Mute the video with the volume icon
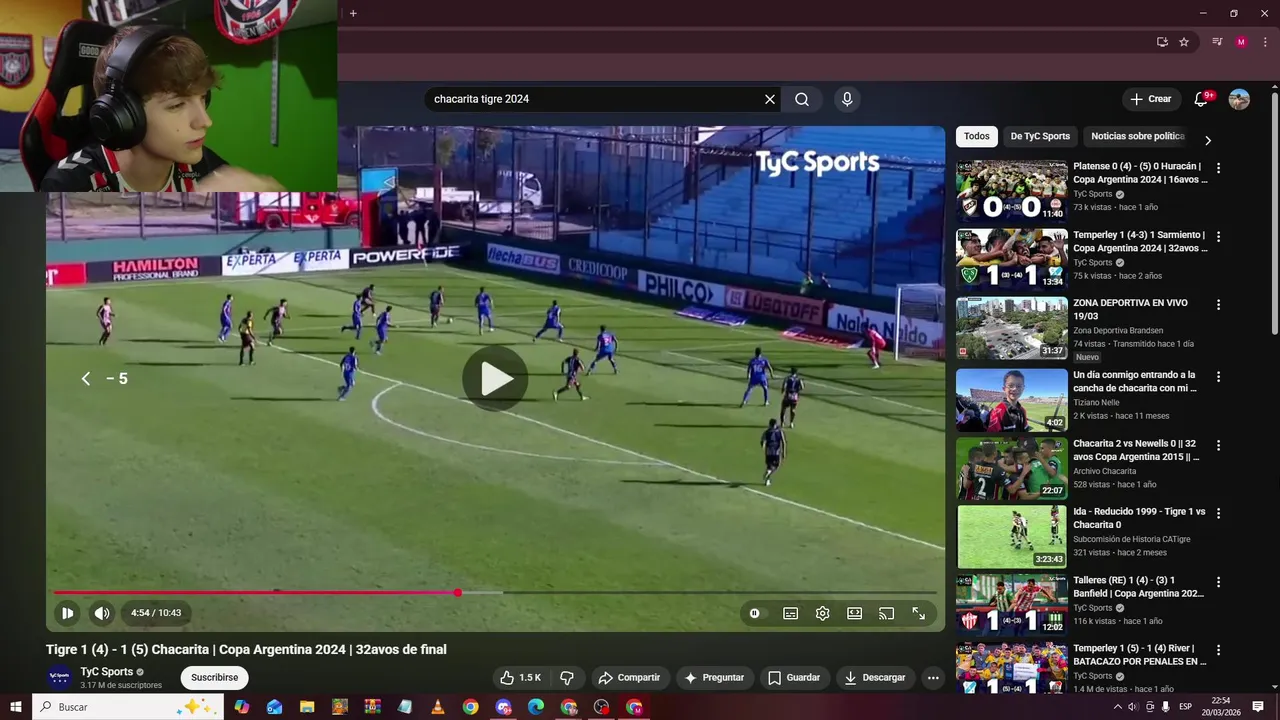1280x720 pixels. click(x=102, y=613)
